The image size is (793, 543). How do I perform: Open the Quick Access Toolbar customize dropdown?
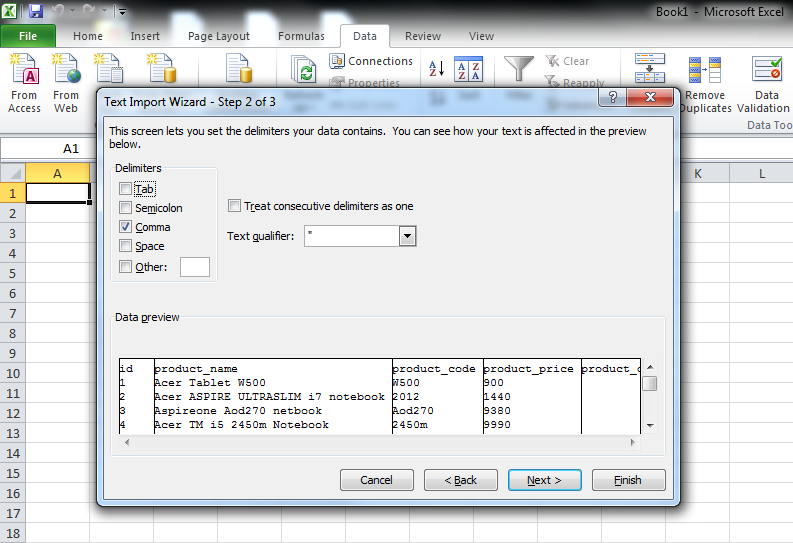[x=121, y=12]
